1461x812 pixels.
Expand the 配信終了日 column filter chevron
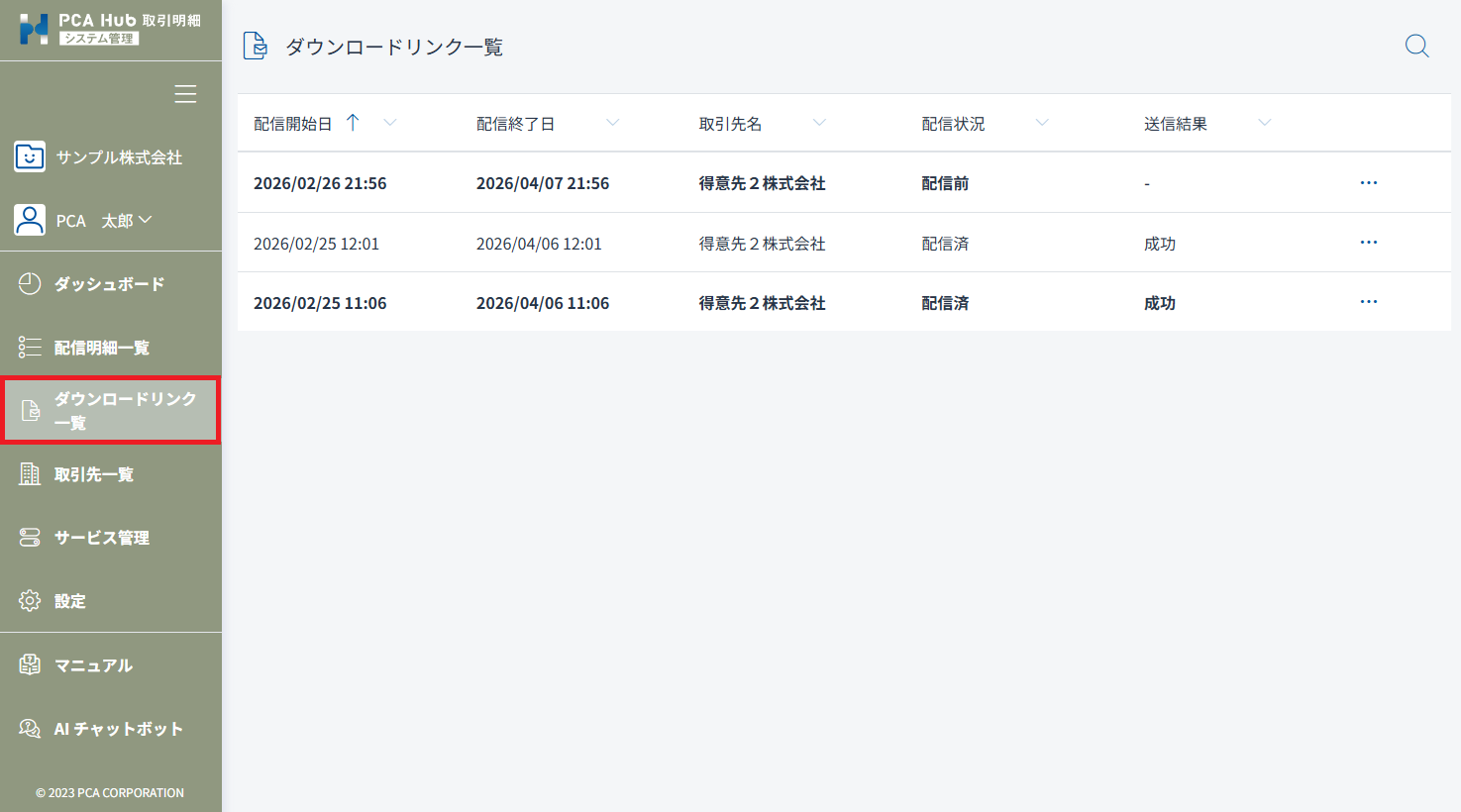612,123
